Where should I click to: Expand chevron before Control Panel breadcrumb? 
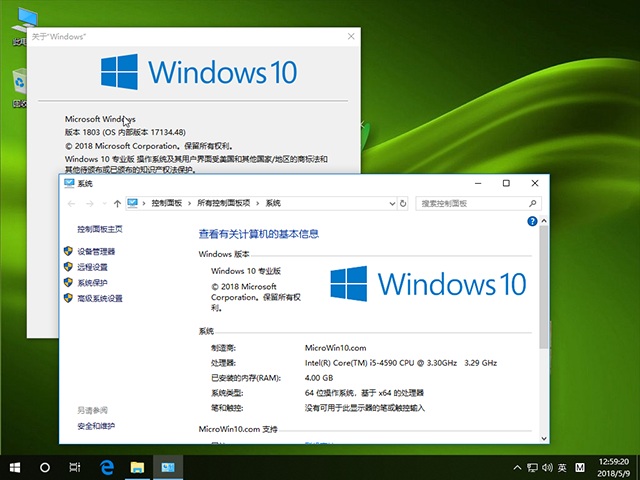coord(144,203)
